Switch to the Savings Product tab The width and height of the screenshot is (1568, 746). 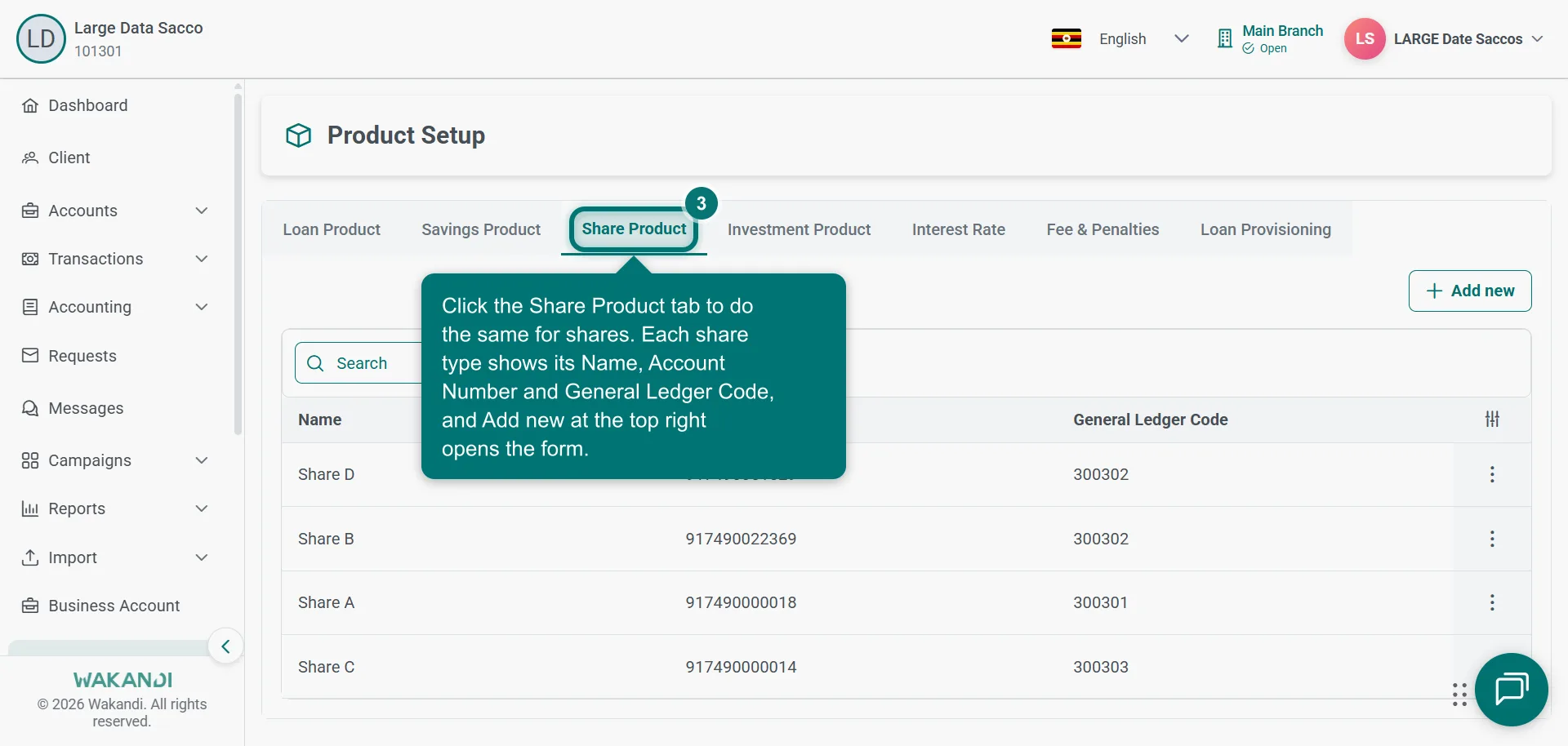(x=481, y=229)
